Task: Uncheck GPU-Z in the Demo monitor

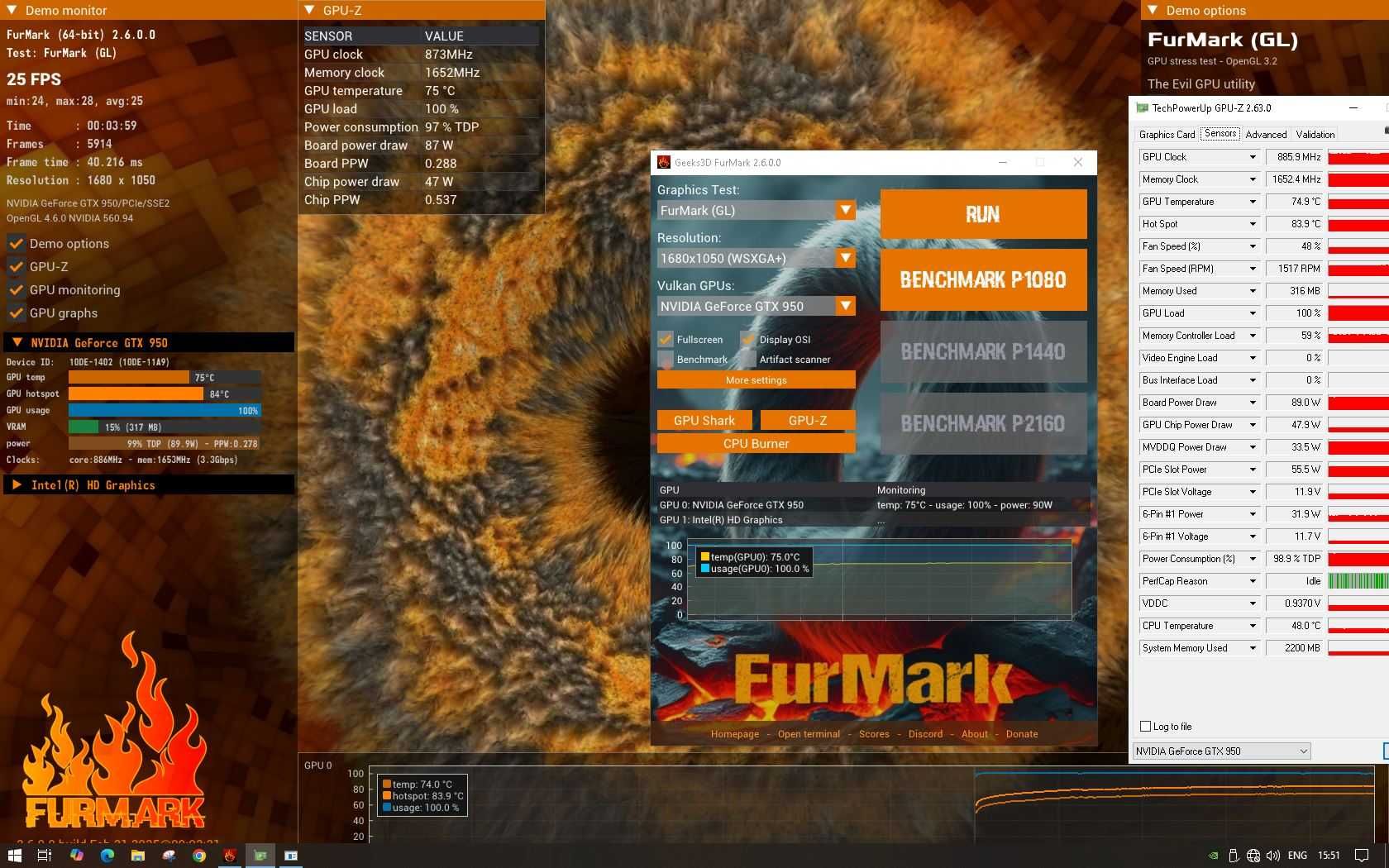Action: (16, 266)
